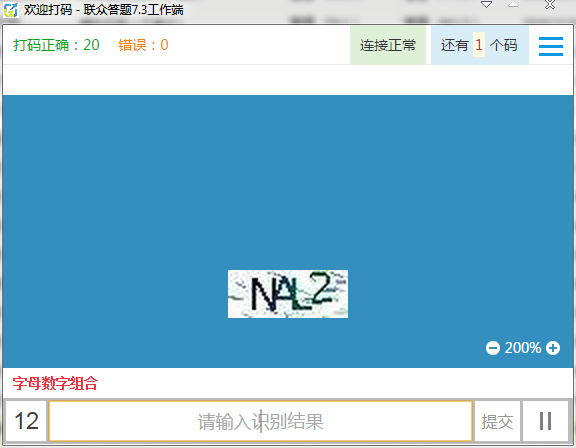Viewport: 576px width, 448px height.
Task: Click the countdown number 12
Action: pos(26,421)
